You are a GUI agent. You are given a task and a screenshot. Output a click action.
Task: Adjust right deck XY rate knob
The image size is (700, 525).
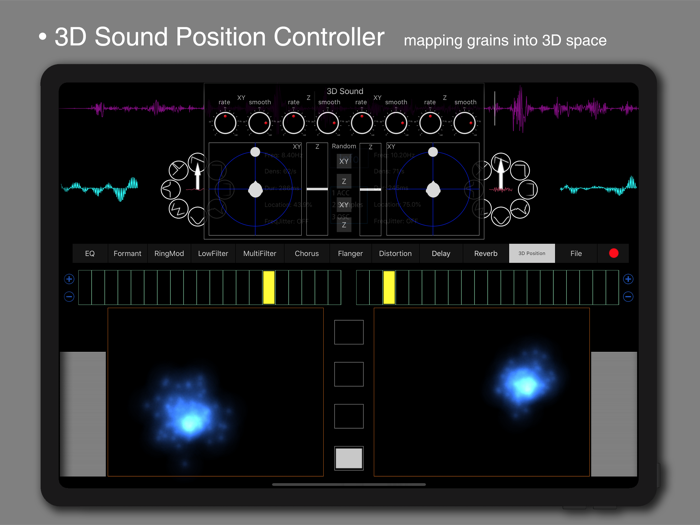point(362,123)
